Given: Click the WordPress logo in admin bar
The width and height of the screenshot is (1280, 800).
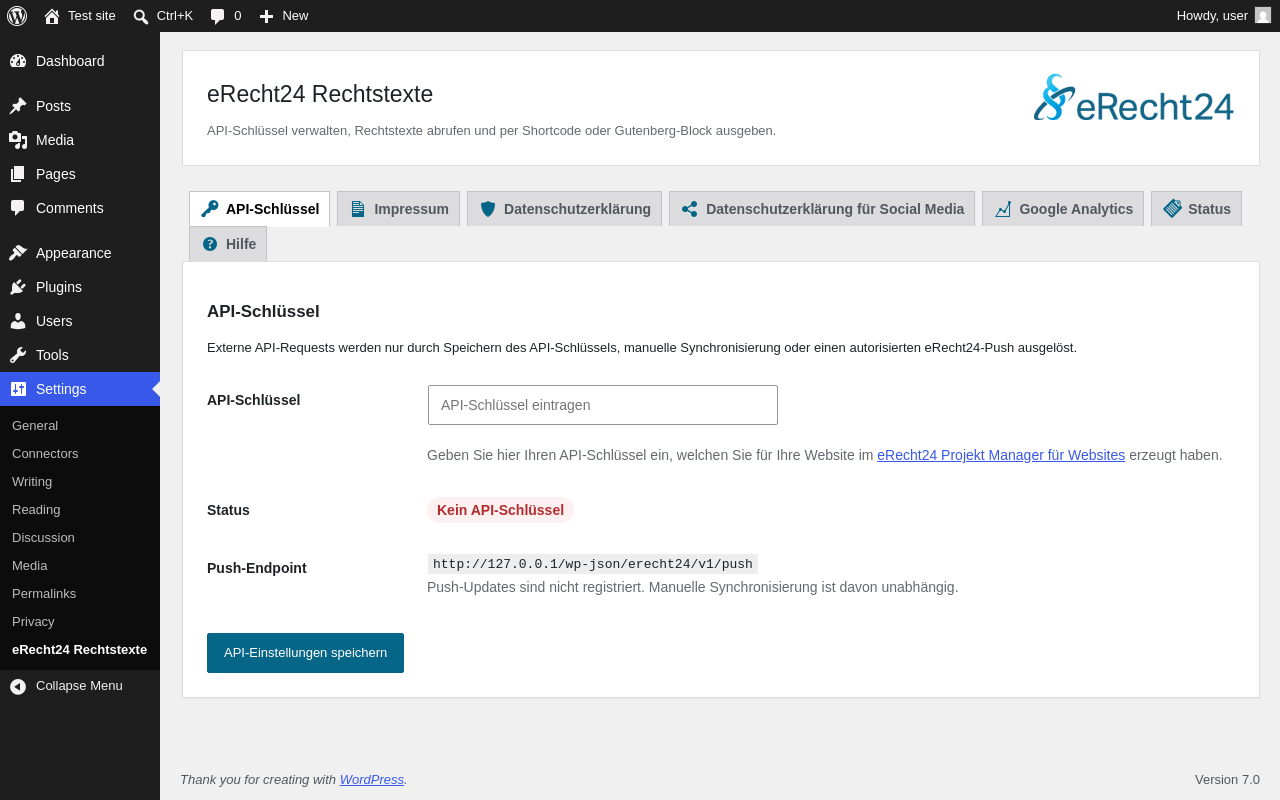Looking at the screenshot, I should pyautogui.click(x=17, y=16).
